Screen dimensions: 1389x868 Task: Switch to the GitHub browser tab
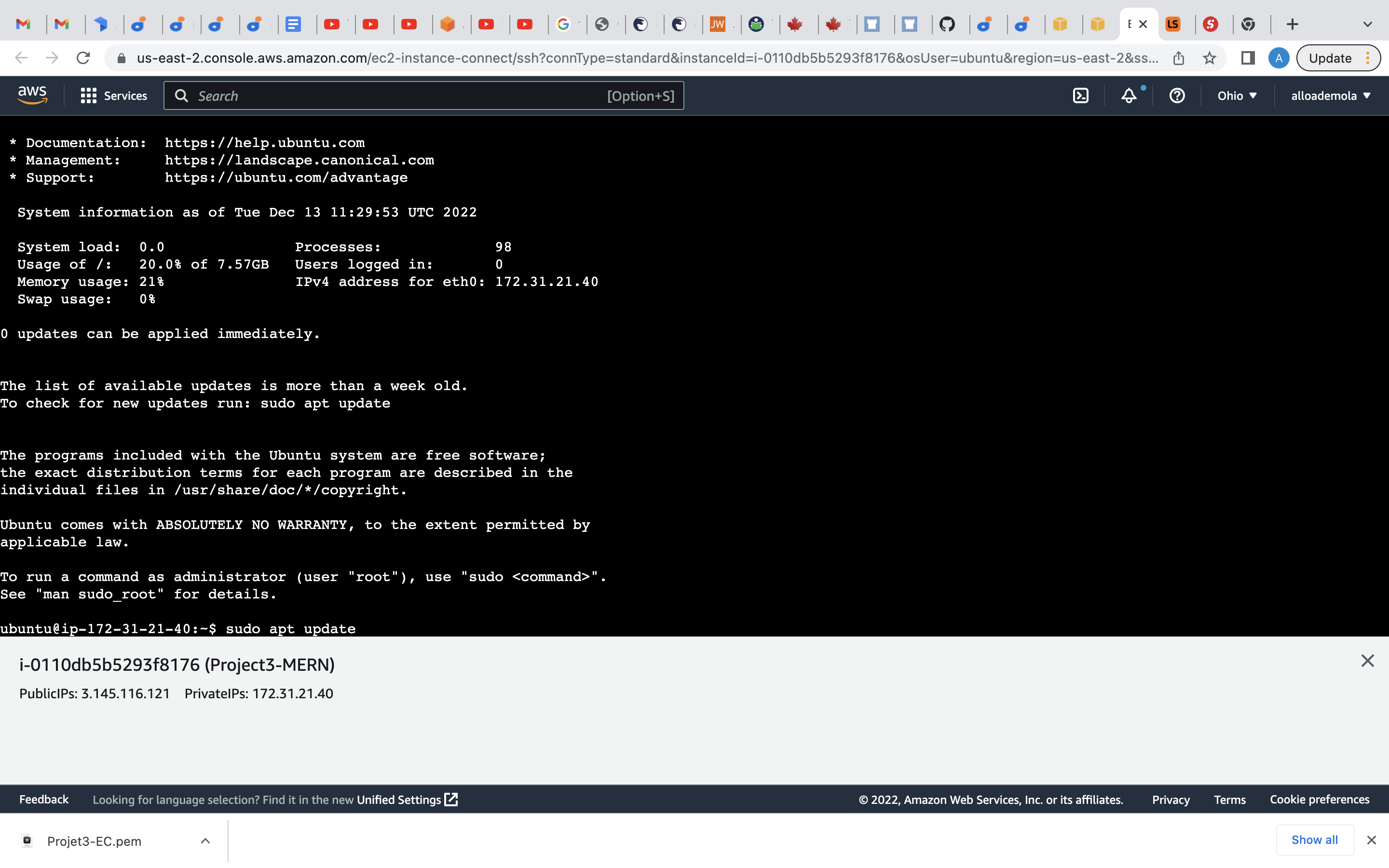pos(947,24)
